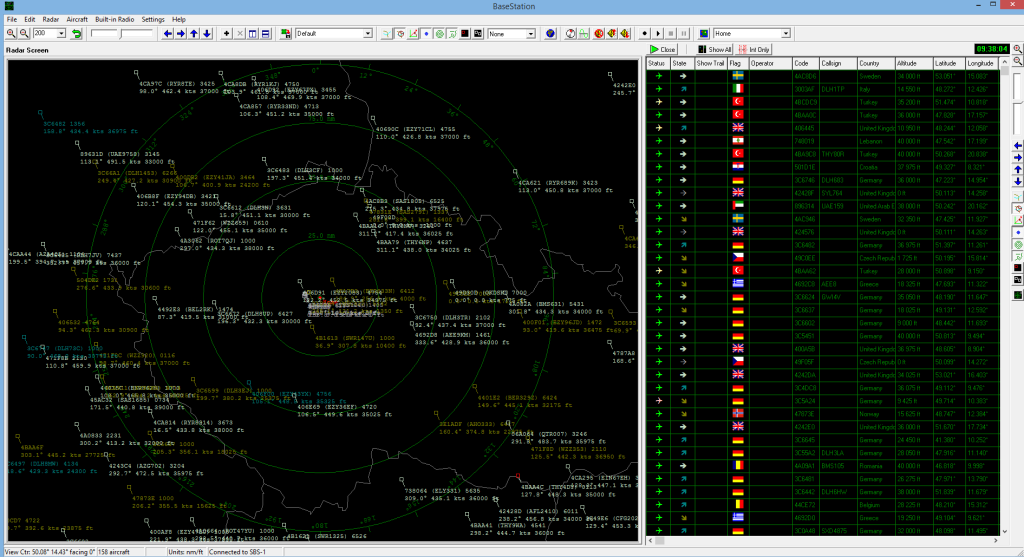
Task: Toggle the red-green trails graph icon
Action: coord(413,33)
